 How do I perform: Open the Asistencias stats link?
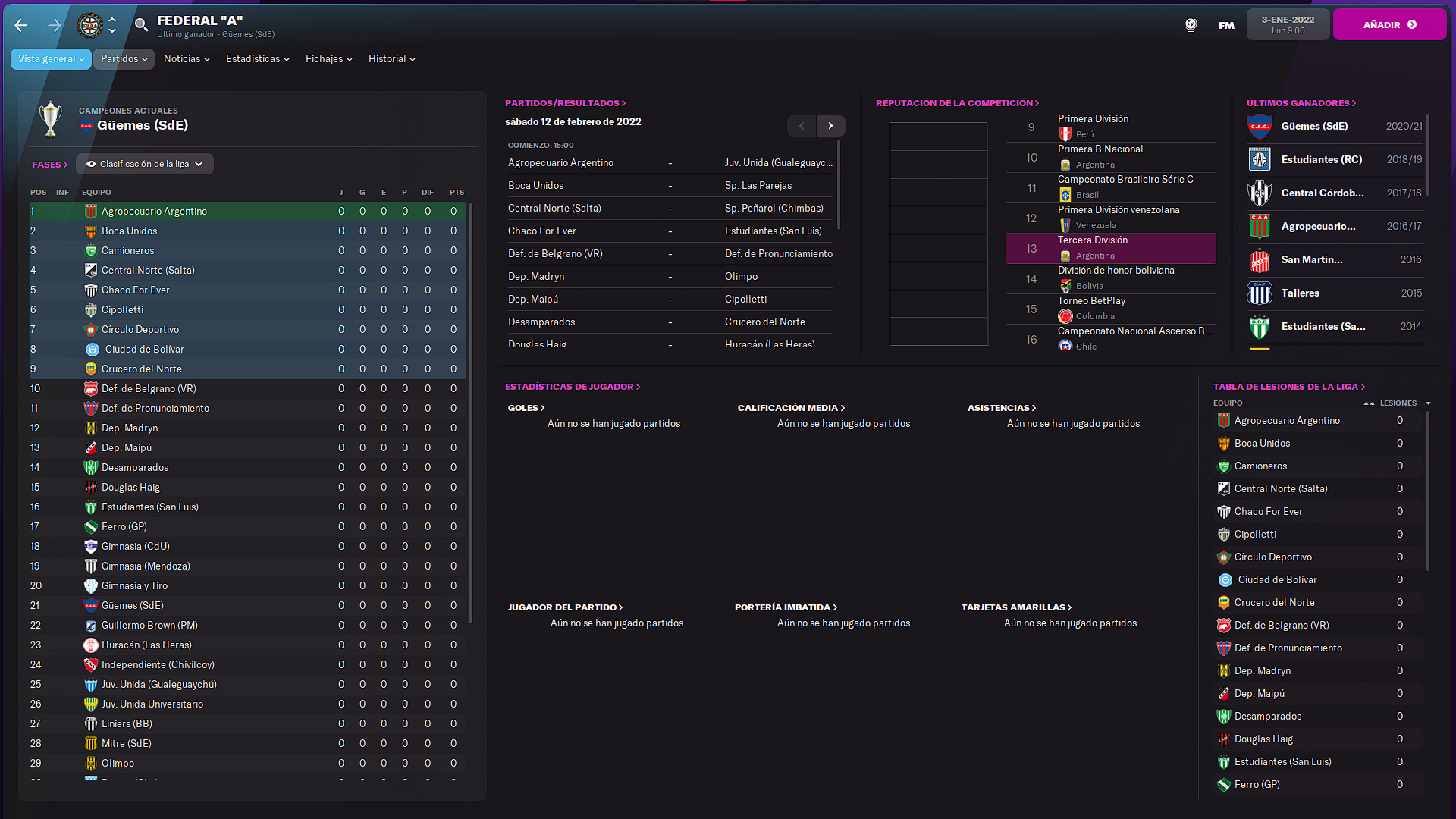coord(1002,408)
